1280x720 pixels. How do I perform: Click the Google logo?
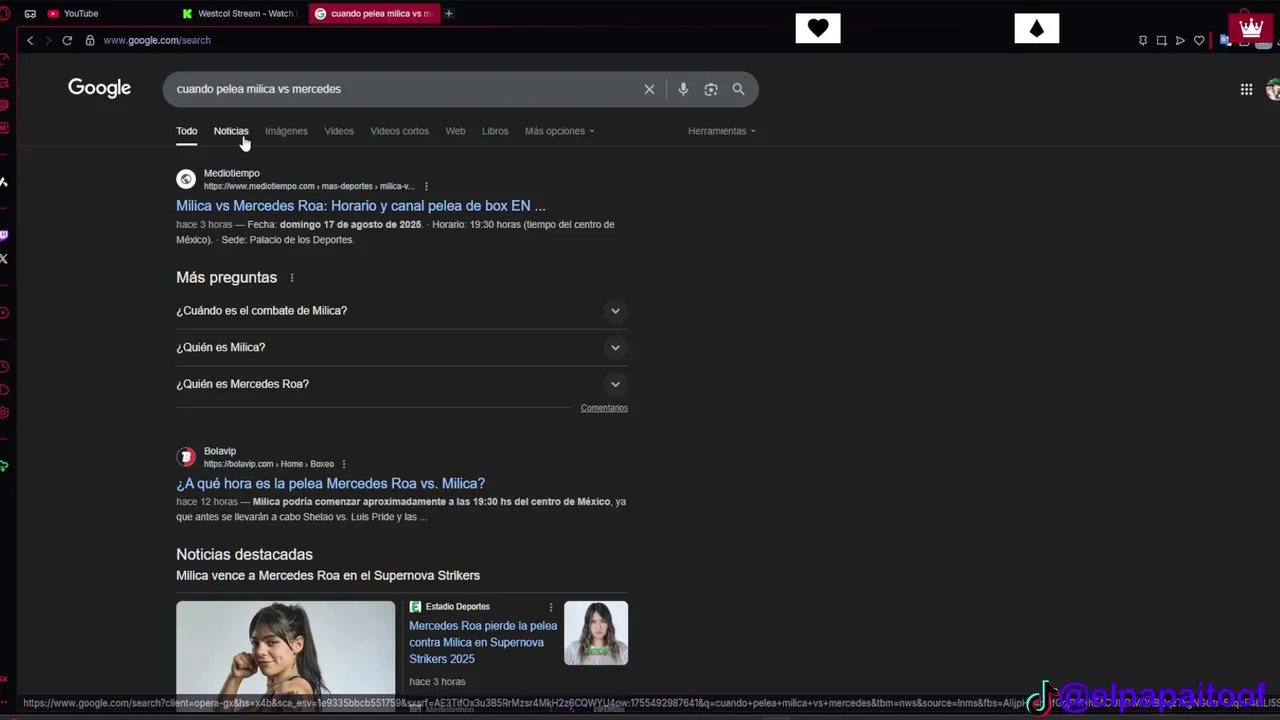coord(99,88)
